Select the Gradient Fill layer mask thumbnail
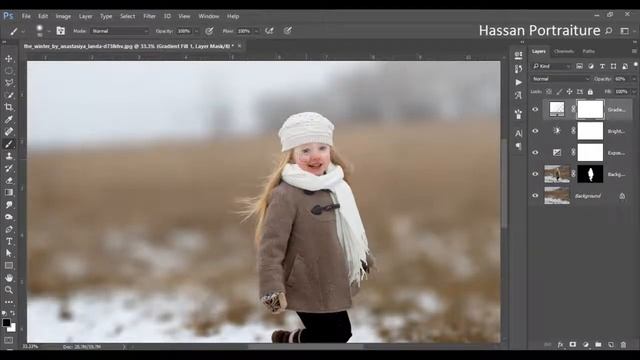Image resolution: width=640 pixels, height=360 pixels. 590,109
